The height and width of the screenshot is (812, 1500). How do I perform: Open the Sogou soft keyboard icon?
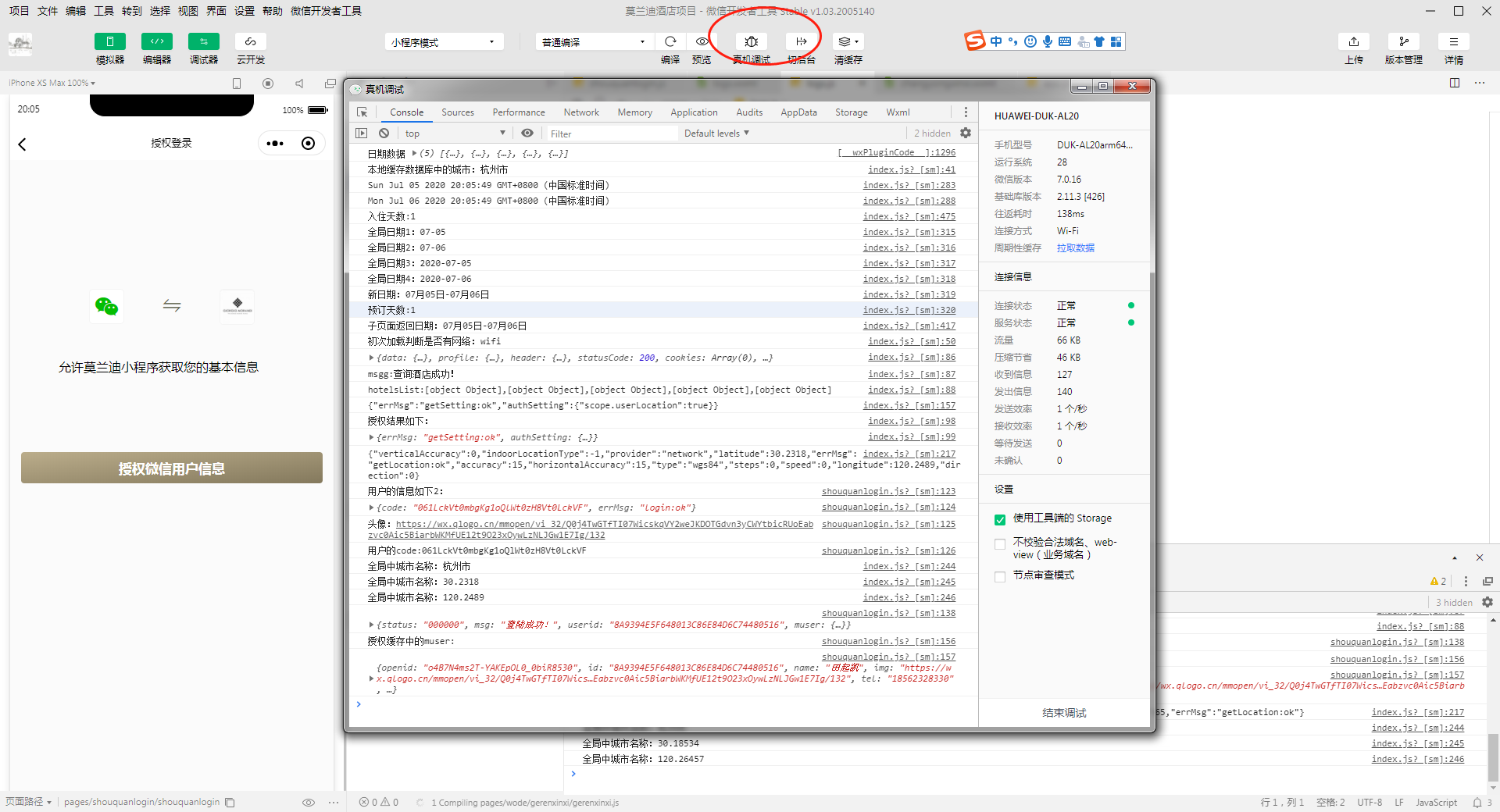(x=1065, y=41)
